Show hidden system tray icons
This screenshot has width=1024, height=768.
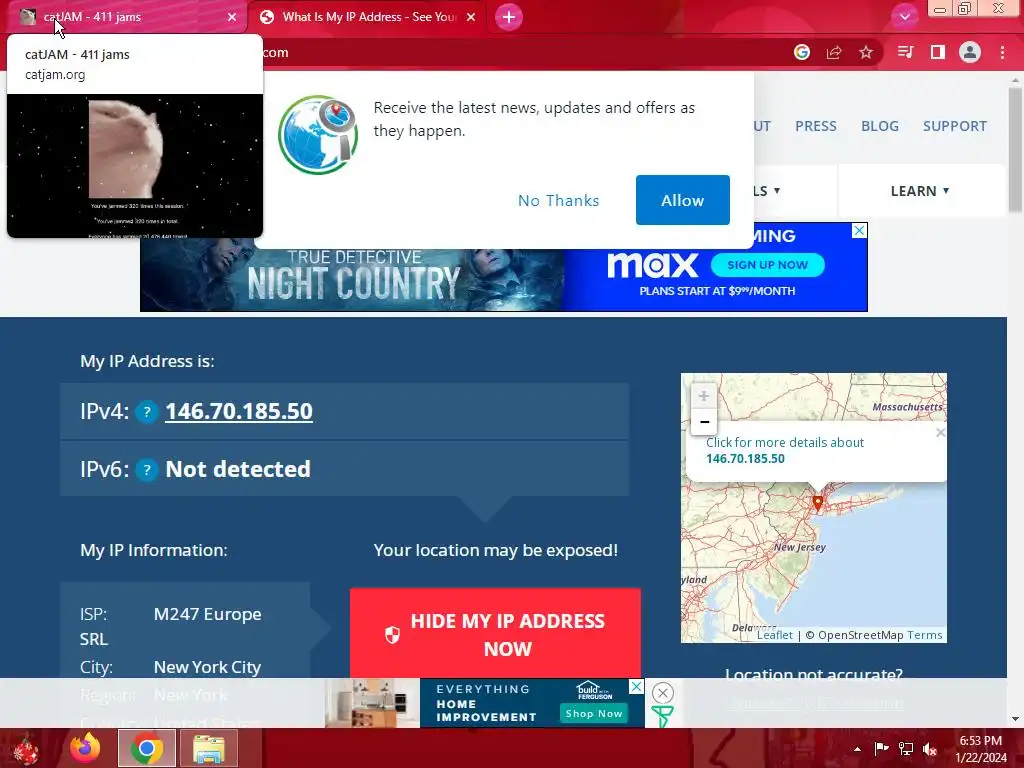tap(857, 749)
